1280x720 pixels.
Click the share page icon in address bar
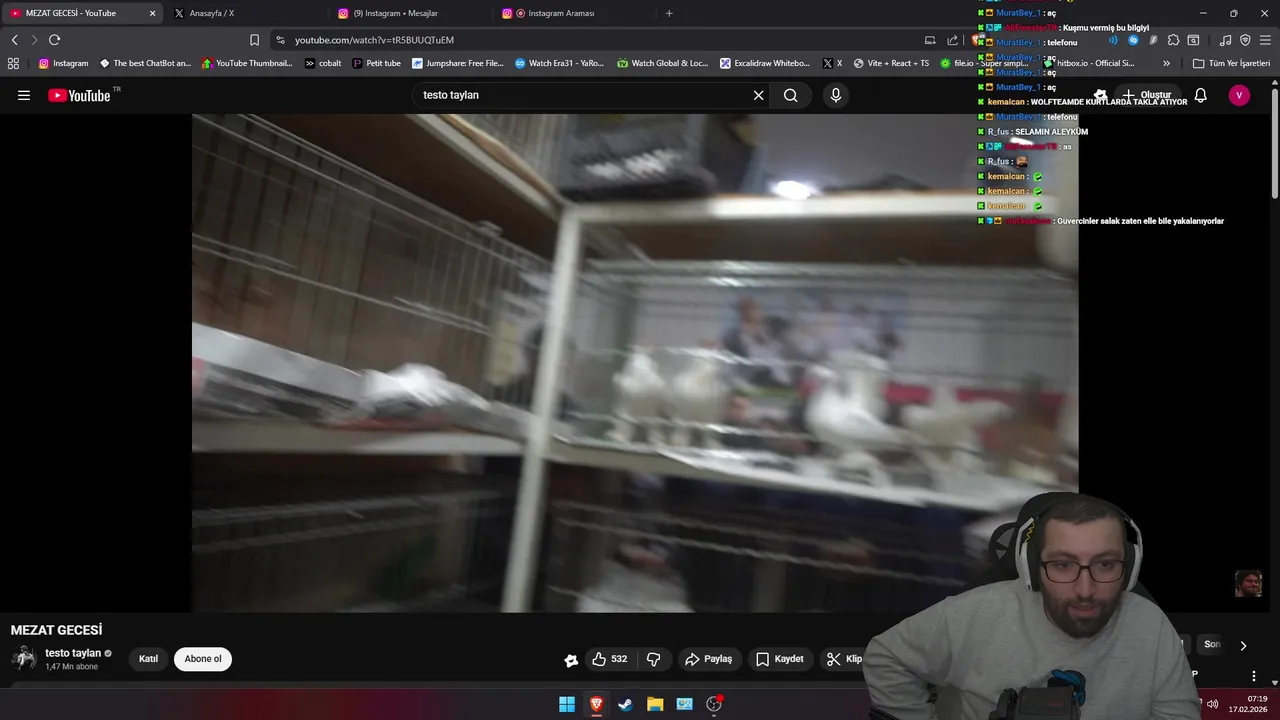coord(953,40)
